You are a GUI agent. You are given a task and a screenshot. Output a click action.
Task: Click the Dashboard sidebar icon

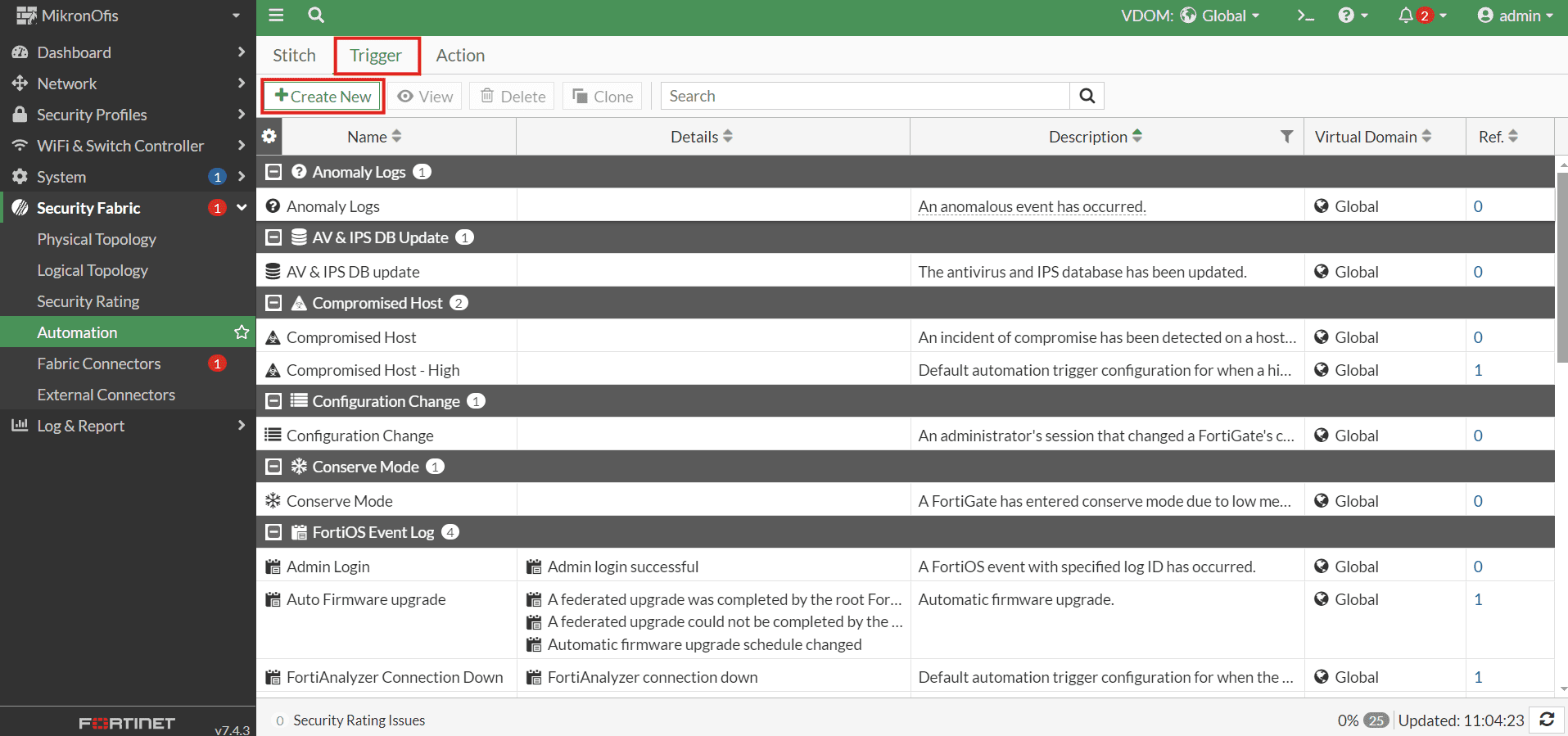click(20, 52)
